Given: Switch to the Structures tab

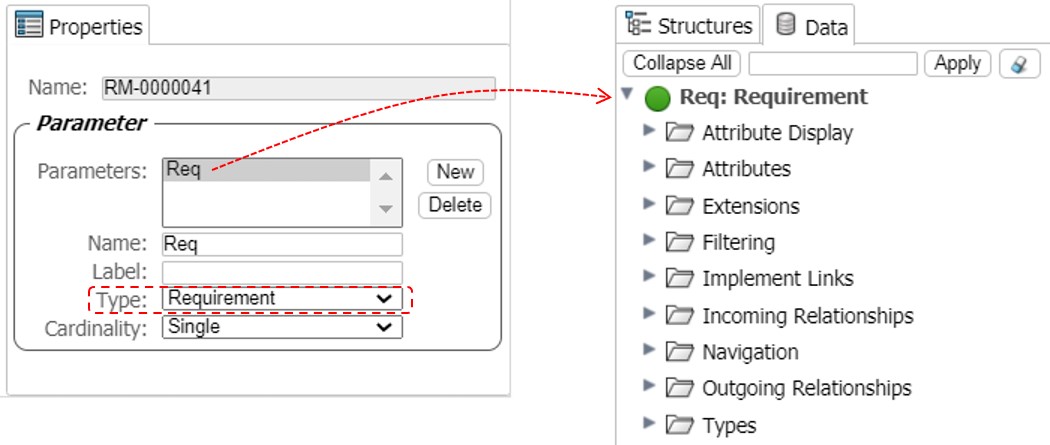Looking at the screenshot, I should [689, 25].
